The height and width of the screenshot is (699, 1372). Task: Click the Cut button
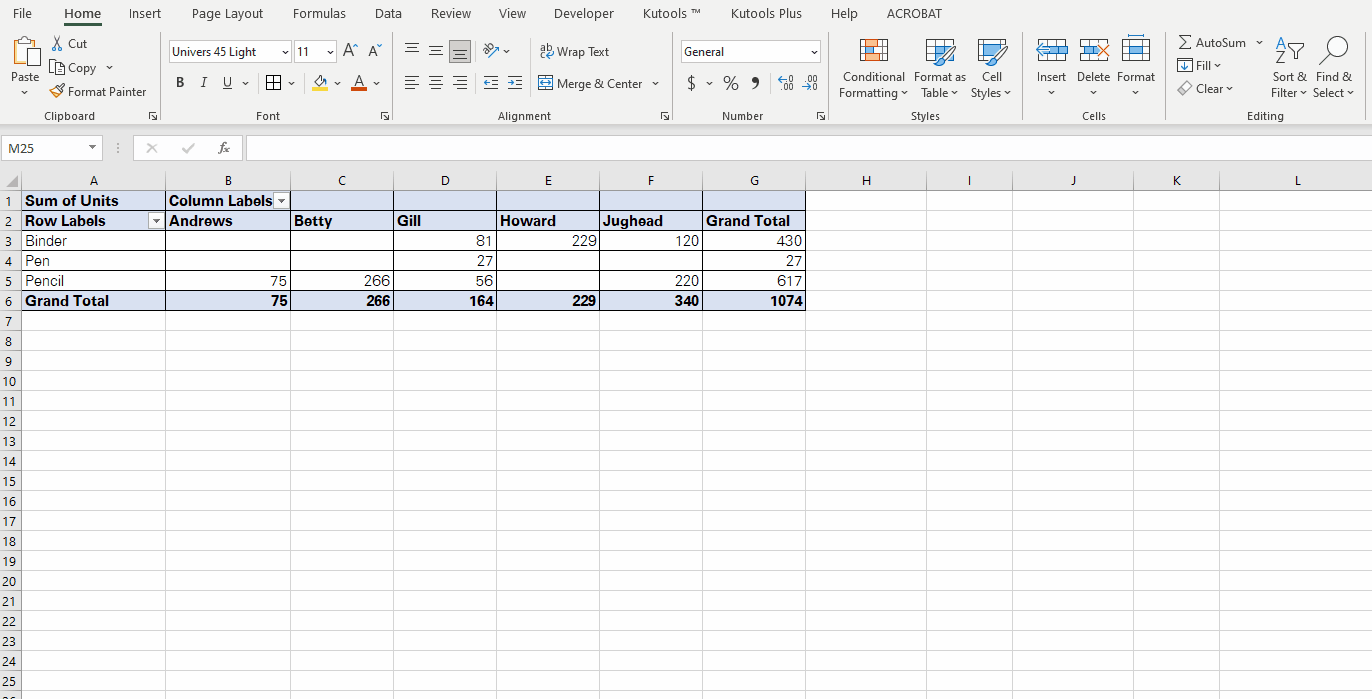[68, 44]
